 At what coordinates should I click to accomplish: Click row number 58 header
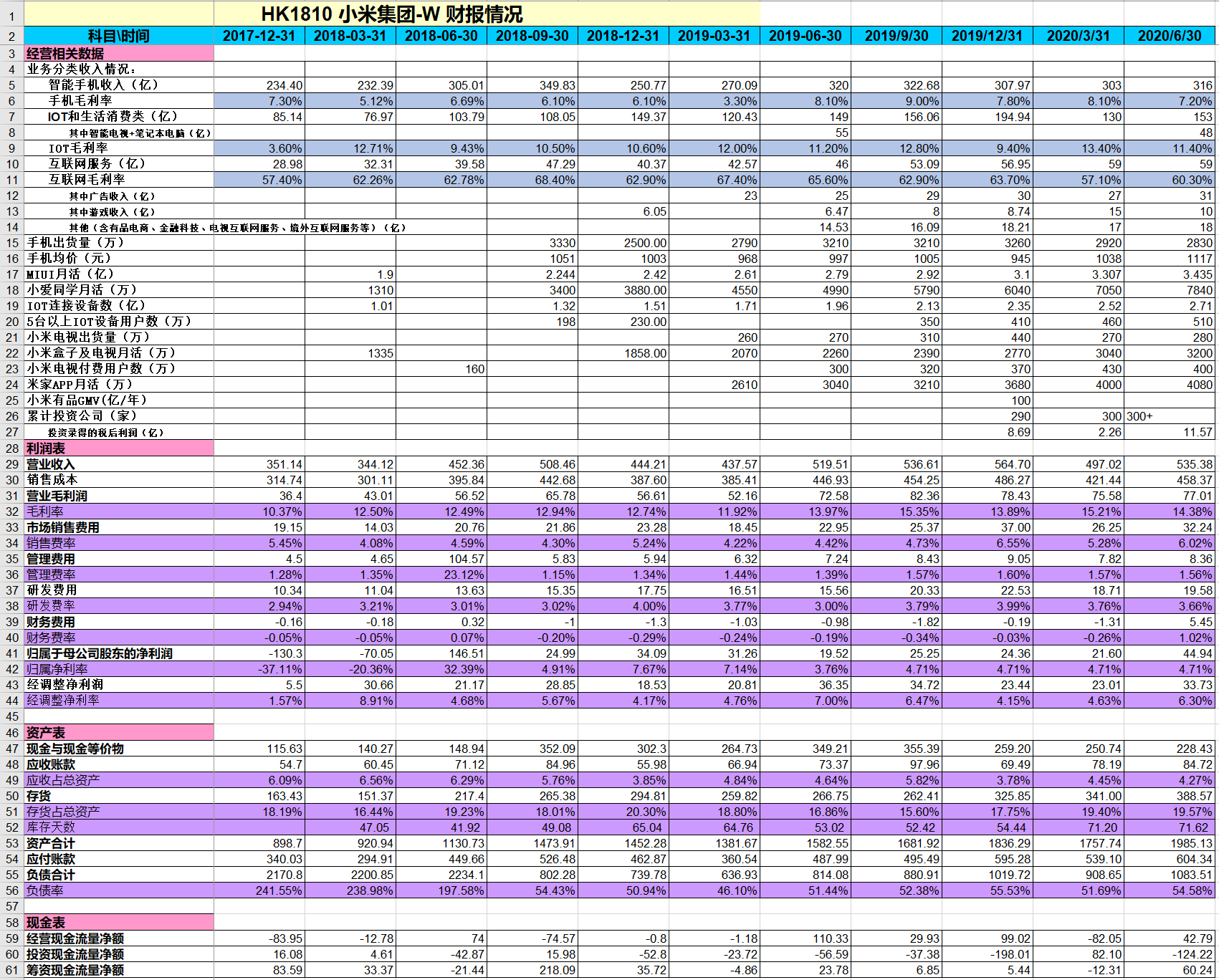(x=12, y=923)
